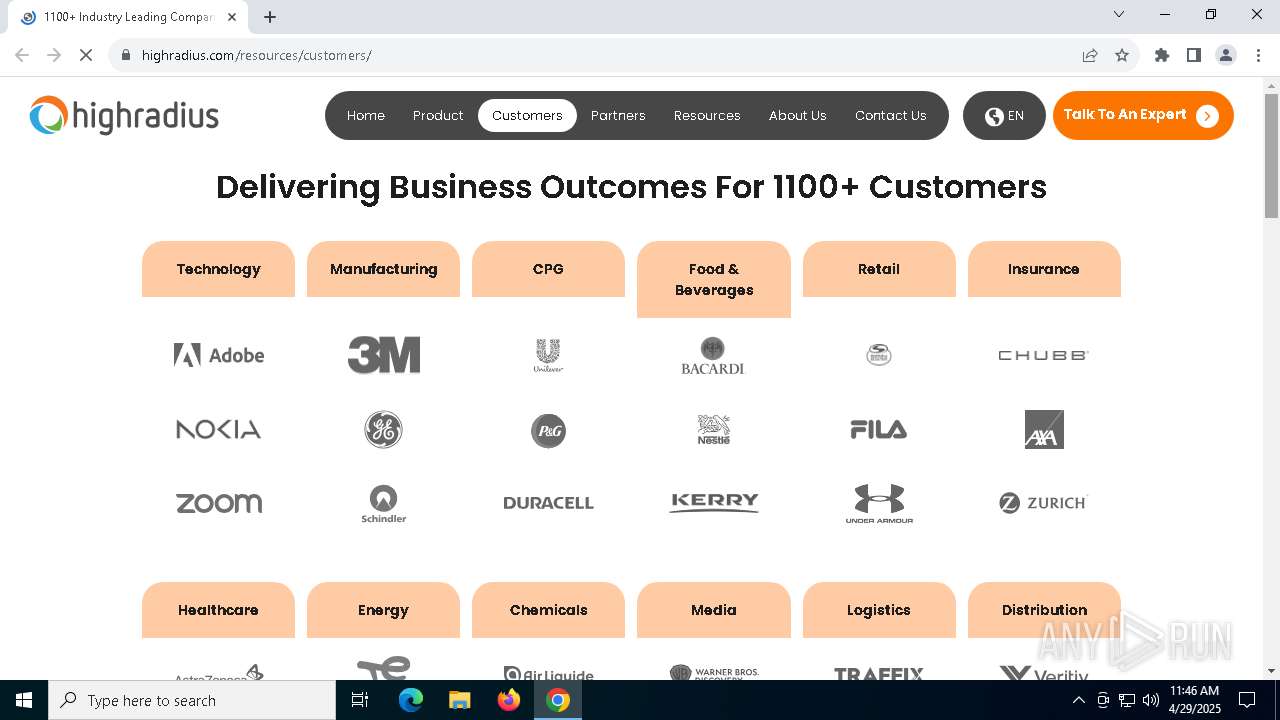This screenshot has width=1280, height=720.
Task: Open the About Us menu
Action: coord(798,116)
